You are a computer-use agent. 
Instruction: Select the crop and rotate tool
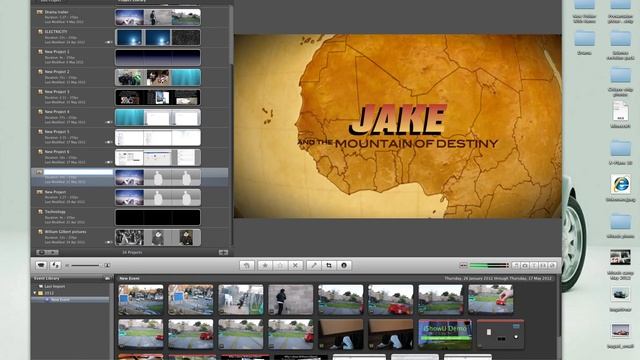tap(329, 265)
